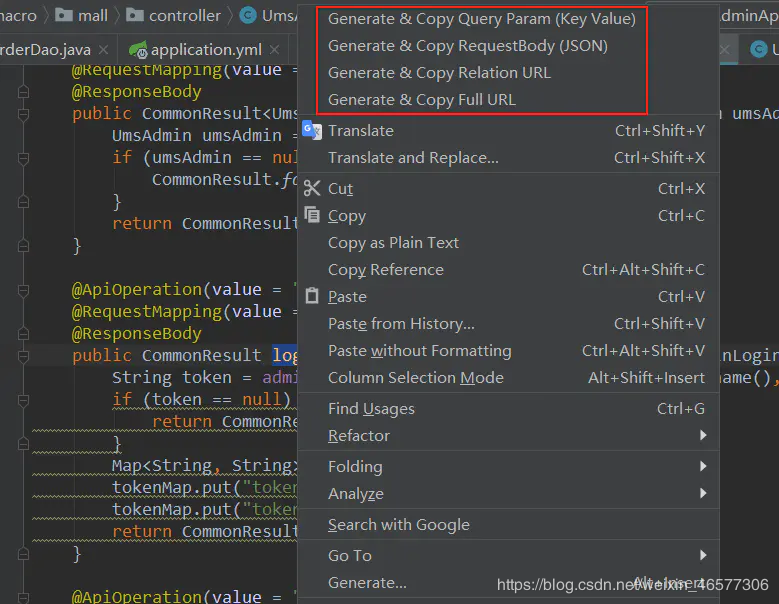The image size is (779, 604).
Task: Toggle Column Selection Mode
Action: 509,378
